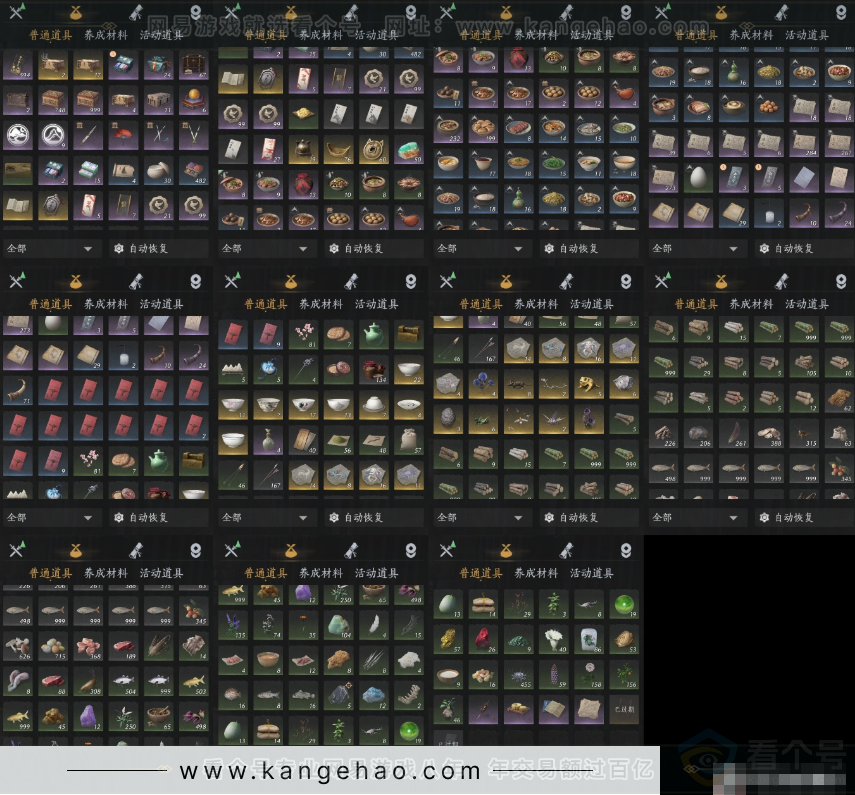Select white wolf emblem item in top-left panel
The height and width of the screenshot is (795, 855).
[18, 135]
